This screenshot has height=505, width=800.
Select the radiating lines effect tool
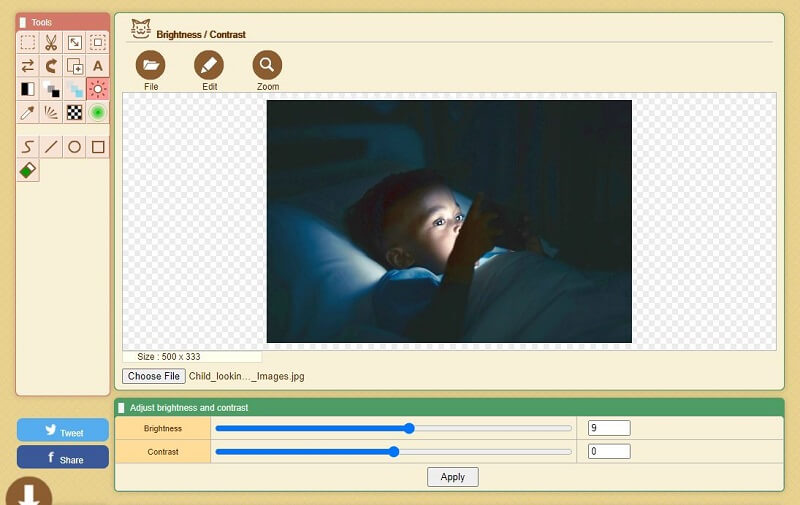[x=51, y=113]
